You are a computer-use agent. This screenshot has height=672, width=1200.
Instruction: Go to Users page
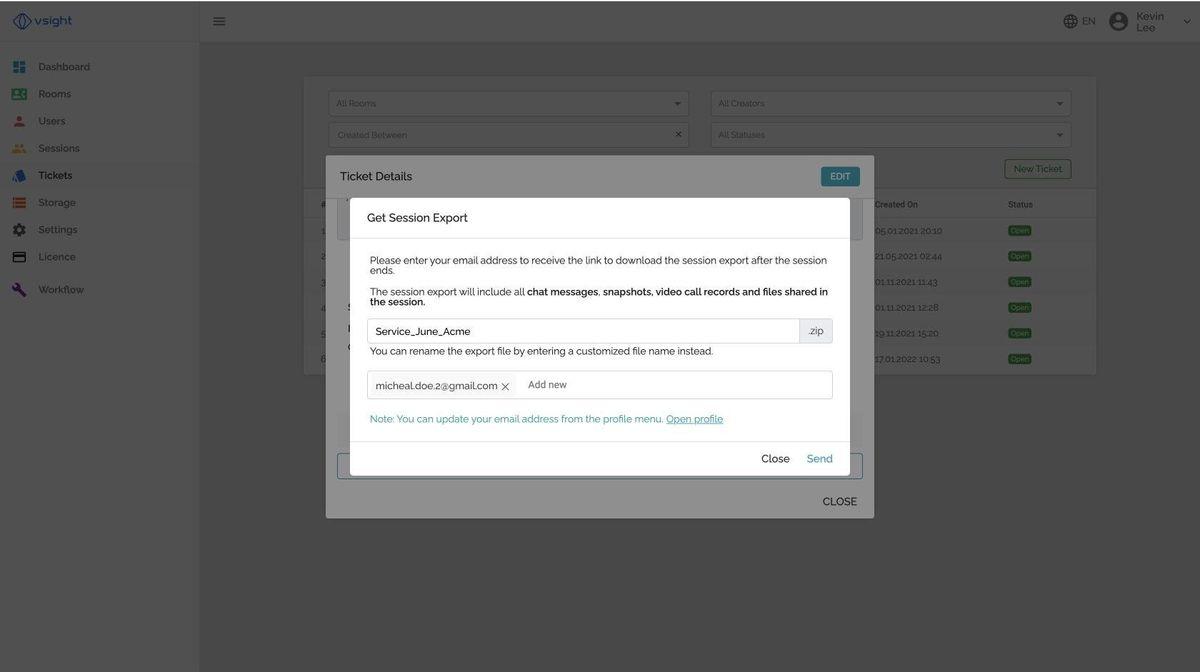[x=52, y=121]
